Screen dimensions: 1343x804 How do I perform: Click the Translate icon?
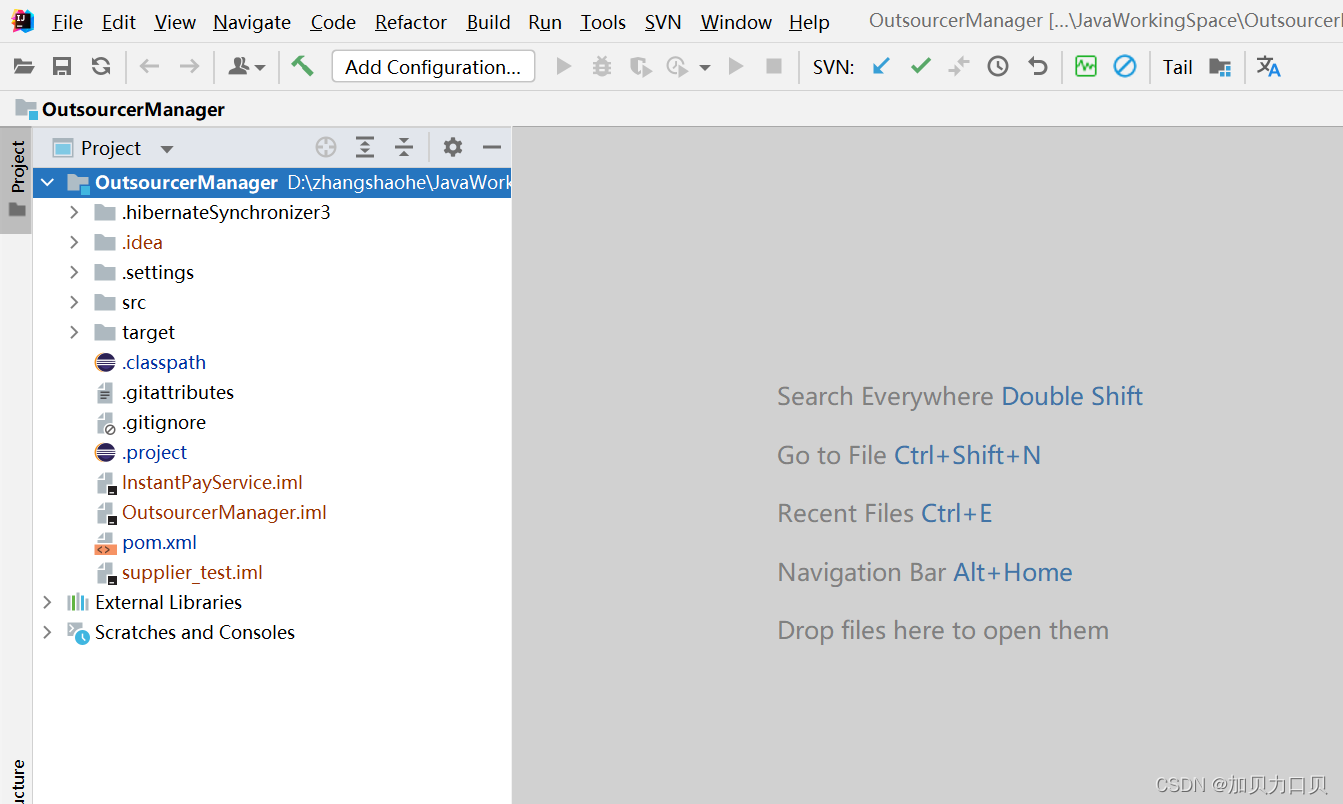(x=1269, y=67)
